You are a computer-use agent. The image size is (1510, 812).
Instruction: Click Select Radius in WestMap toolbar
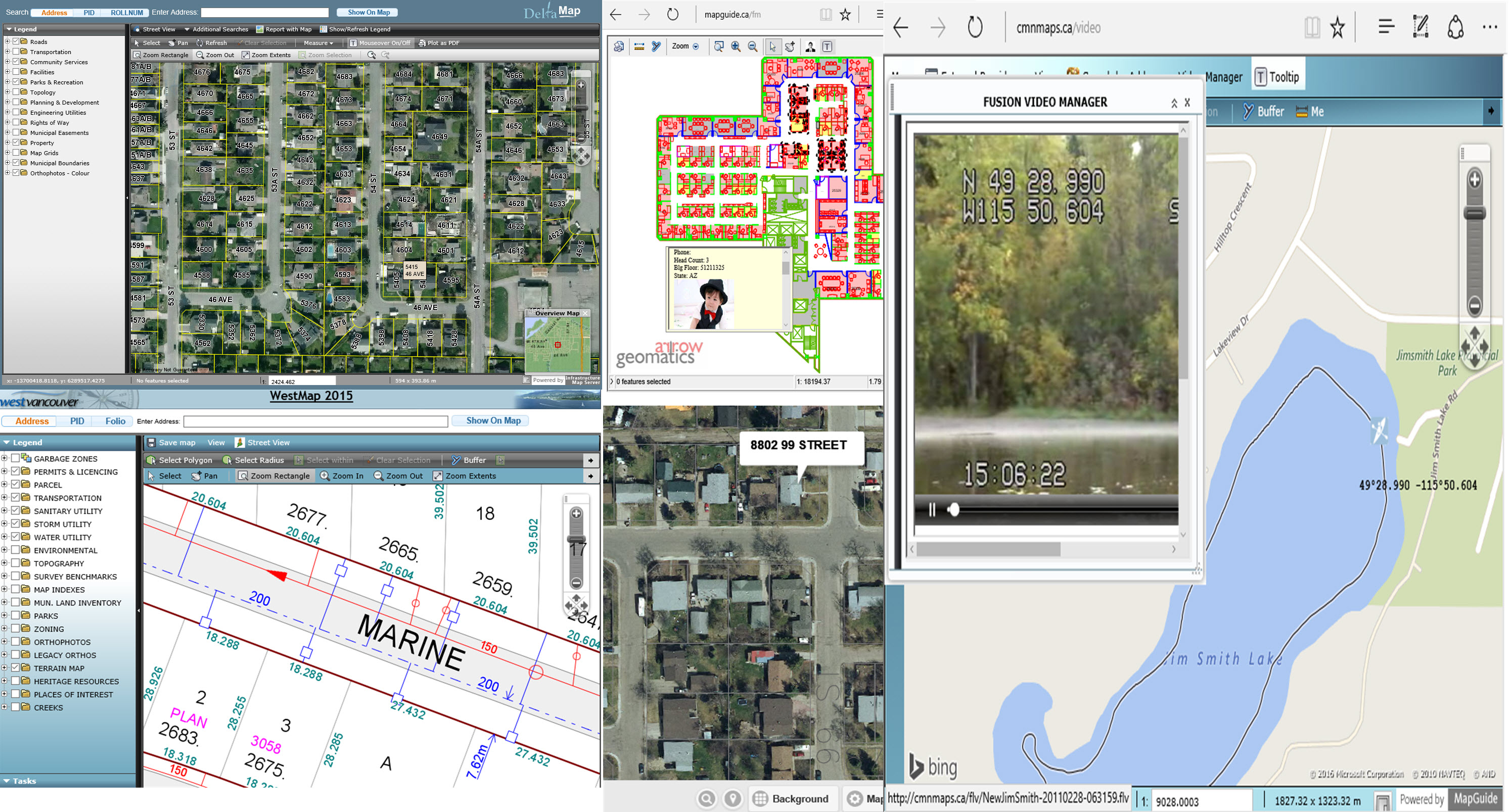click(253, 460)
